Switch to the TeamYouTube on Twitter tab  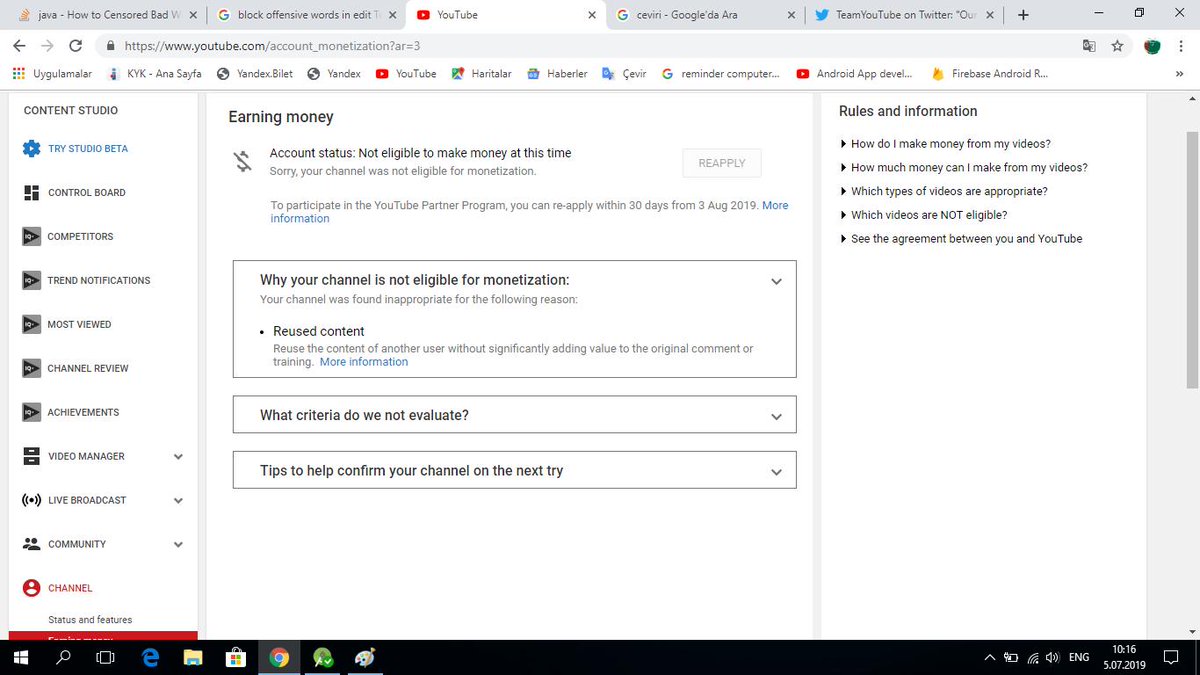pos(907,15)
